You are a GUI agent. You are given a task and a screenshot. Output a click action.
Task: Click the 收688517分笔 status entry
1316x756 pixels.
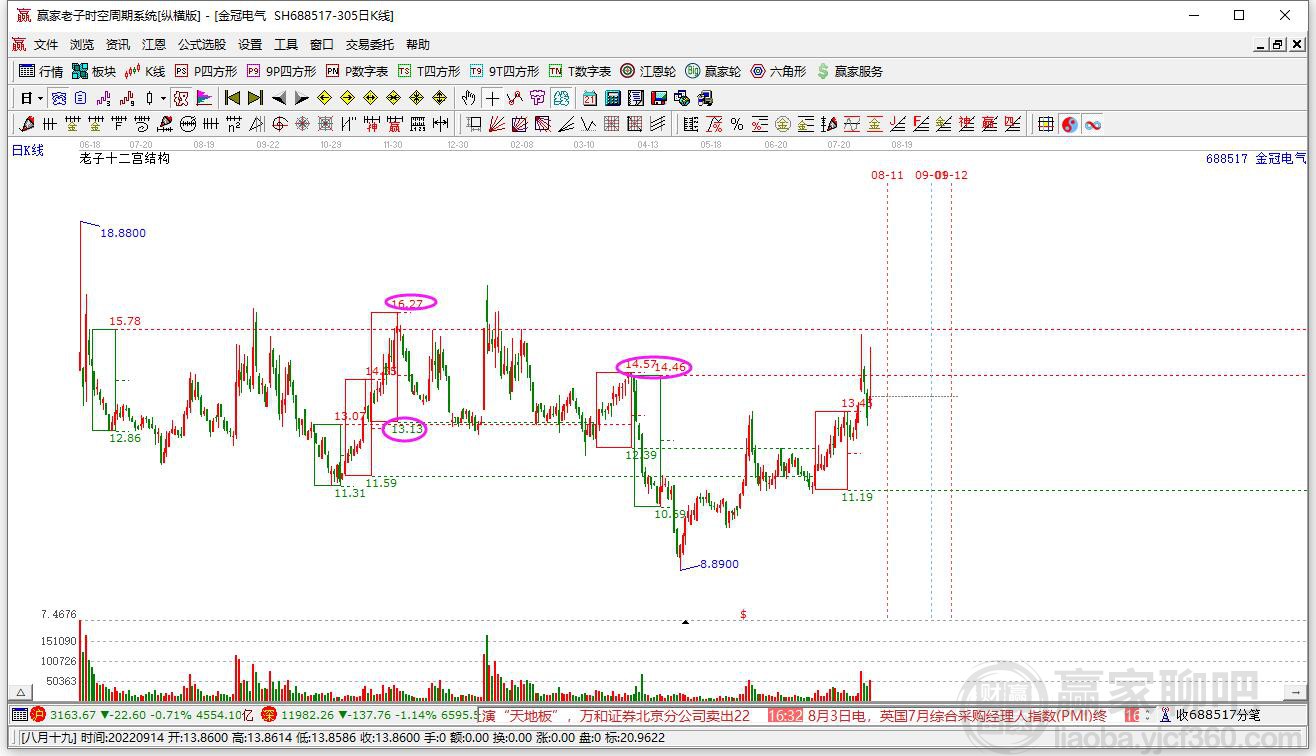1218,715
